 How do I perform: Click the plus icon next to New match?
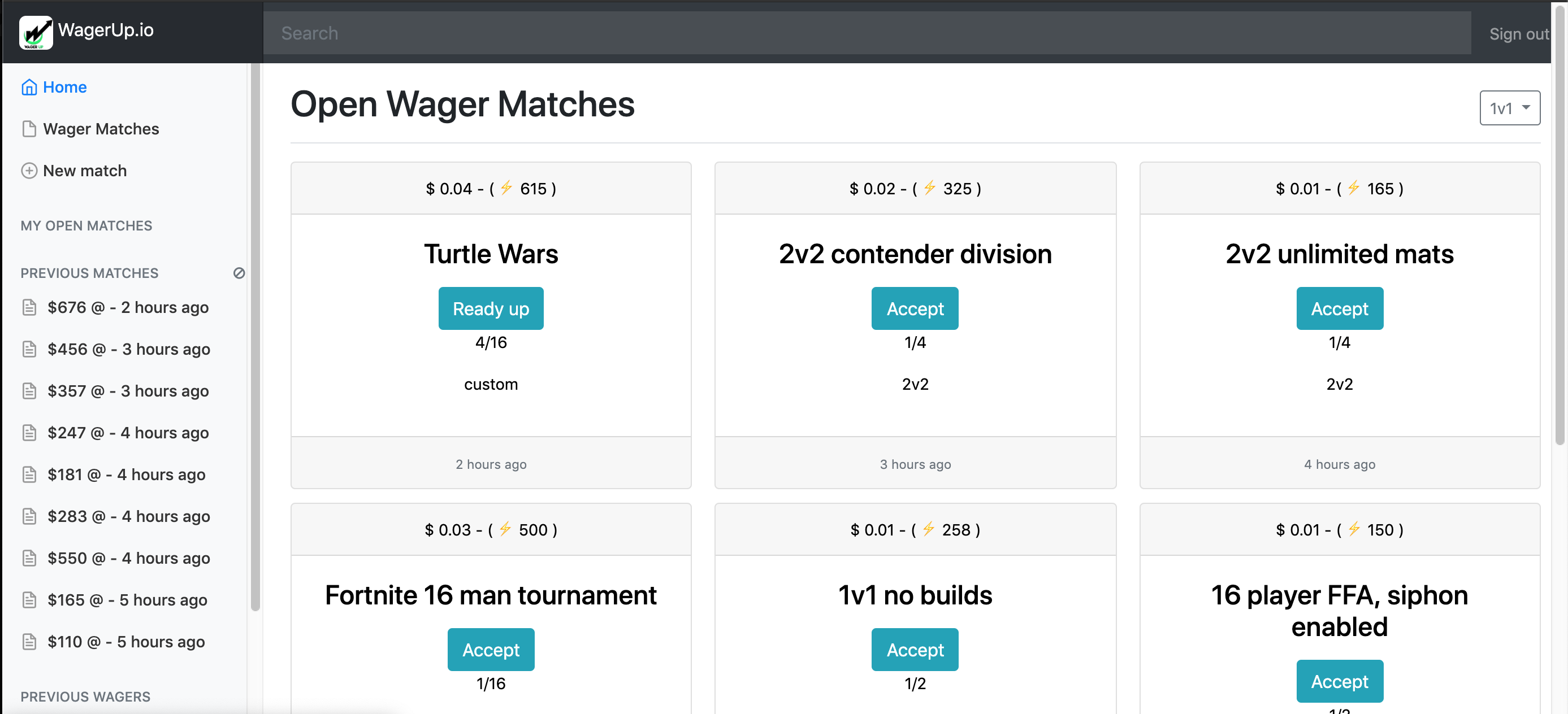[x=29, y=171]
